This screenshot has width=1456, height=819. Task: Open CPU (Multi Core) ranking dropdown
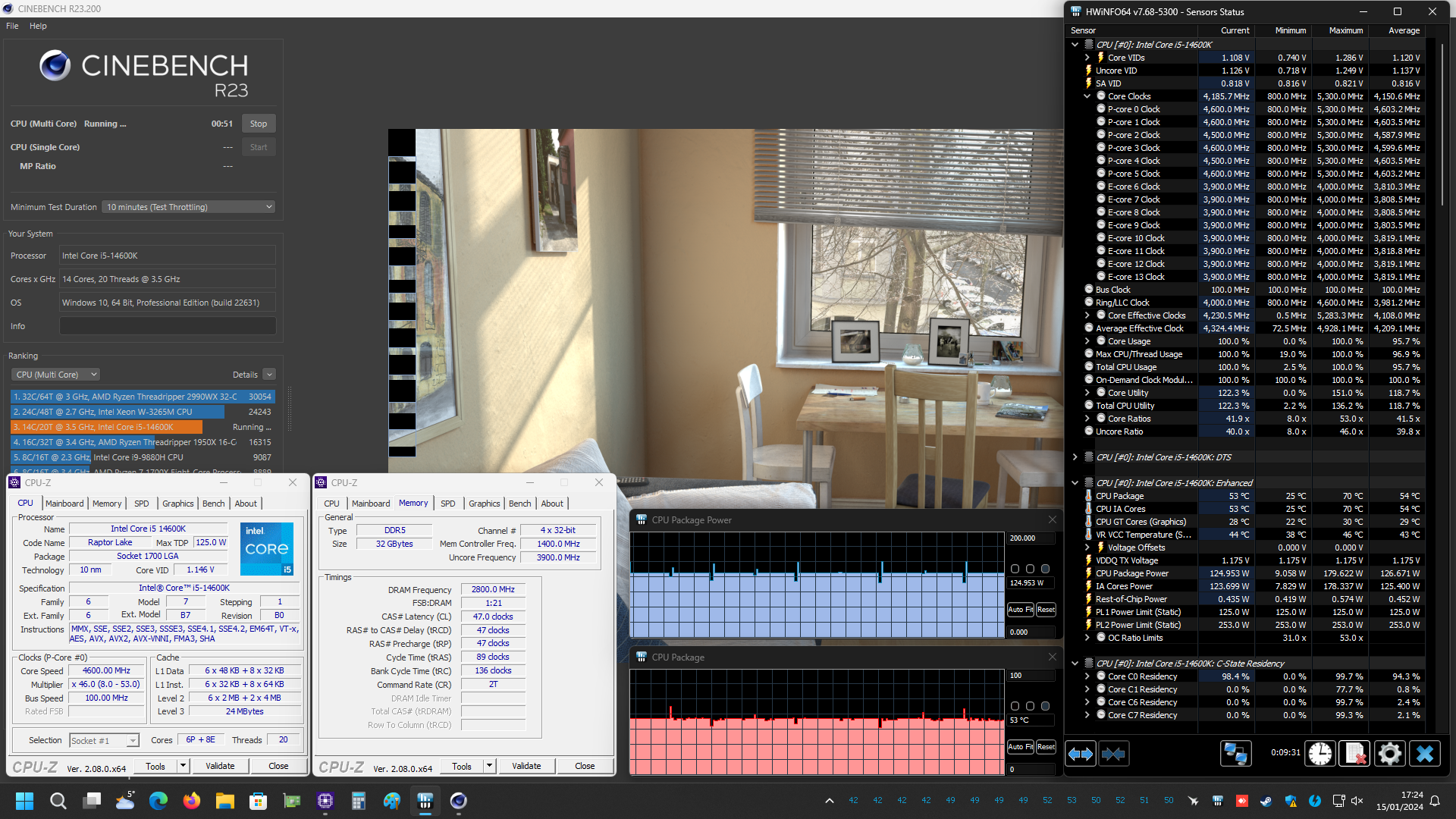[56, 375]
